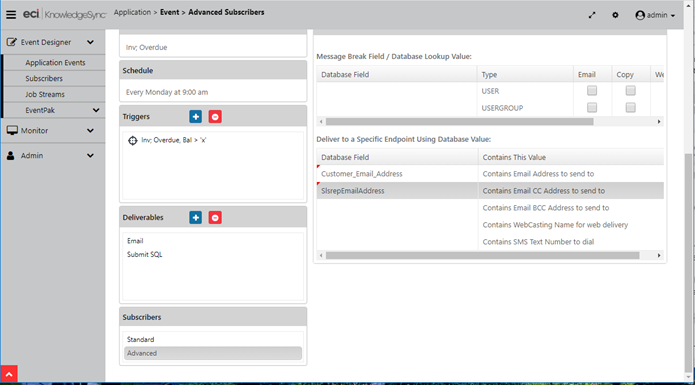Click the Monitor screen icon
This screenshot has height=385, width=695.
tap(12, 130)
